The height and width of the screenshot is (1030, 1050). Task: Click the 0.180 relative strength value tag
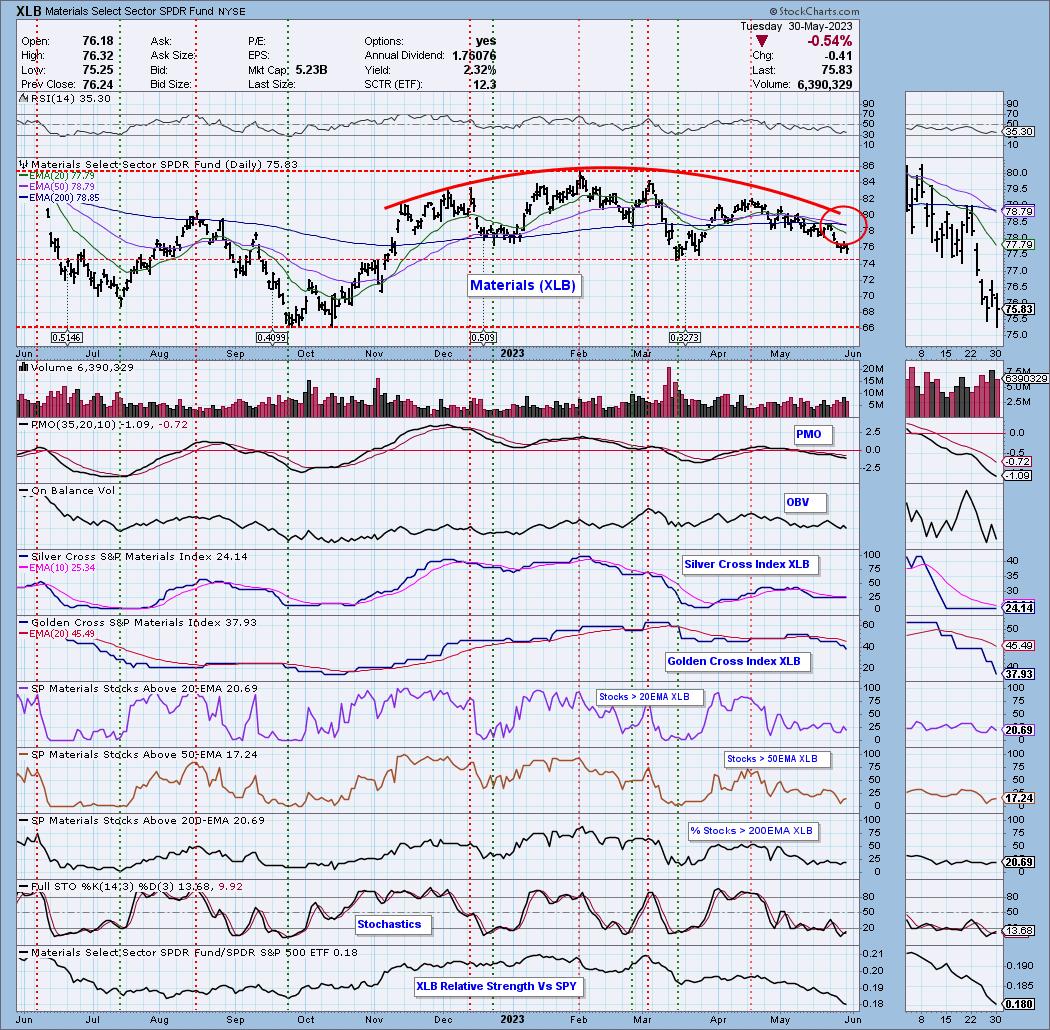[x=1019, y=1005]
